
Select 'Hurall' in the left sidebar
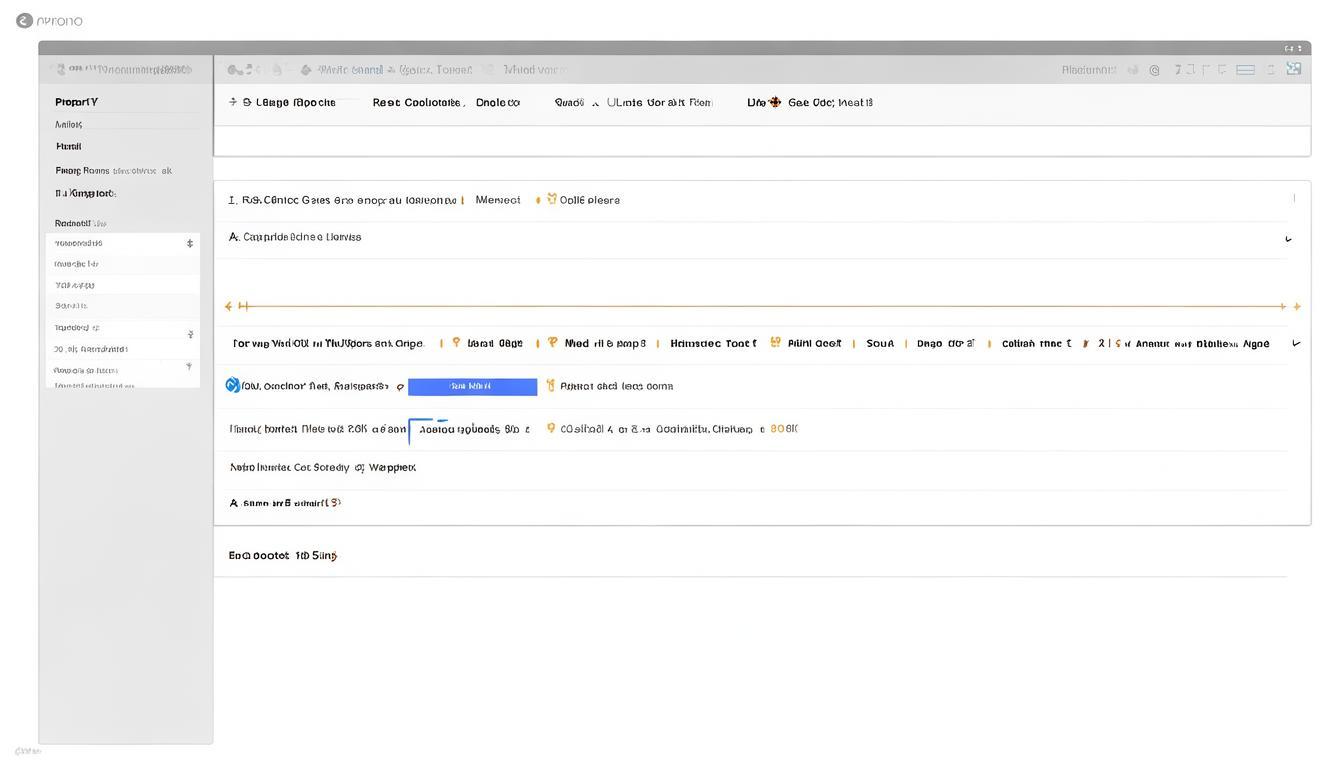click(x=69, y=146)
